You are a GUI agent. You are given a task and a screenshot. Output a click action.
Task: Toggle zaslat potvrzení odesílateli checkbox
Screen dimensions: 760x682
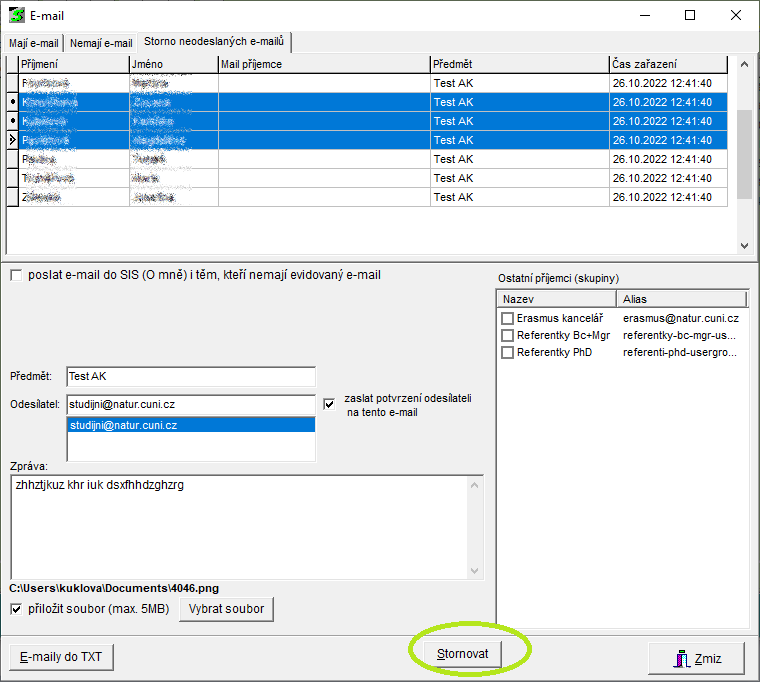point(330,404)
